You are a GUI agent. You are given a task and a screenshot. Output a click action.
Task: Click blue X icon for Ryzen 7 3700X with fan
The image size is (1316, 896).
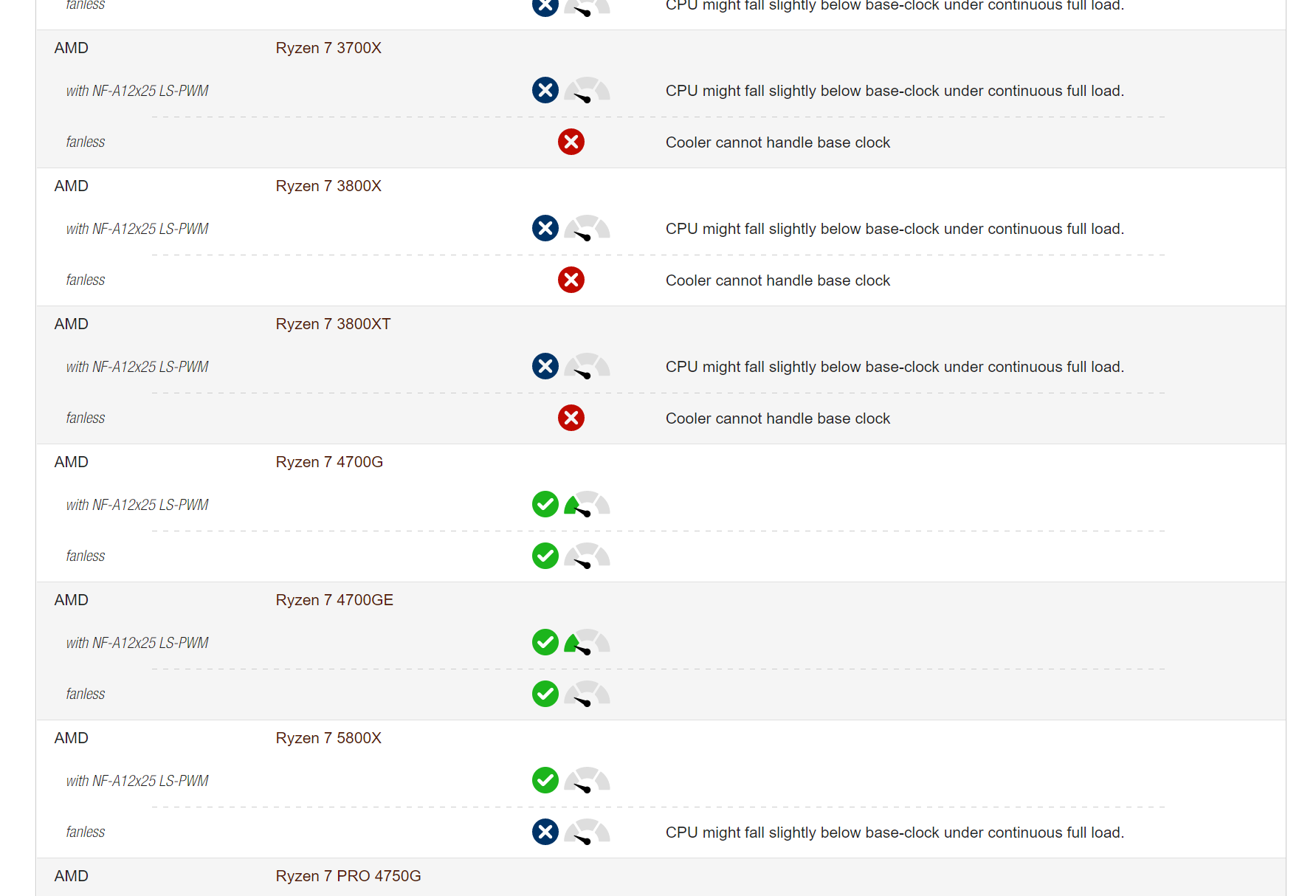pos(545,90)
